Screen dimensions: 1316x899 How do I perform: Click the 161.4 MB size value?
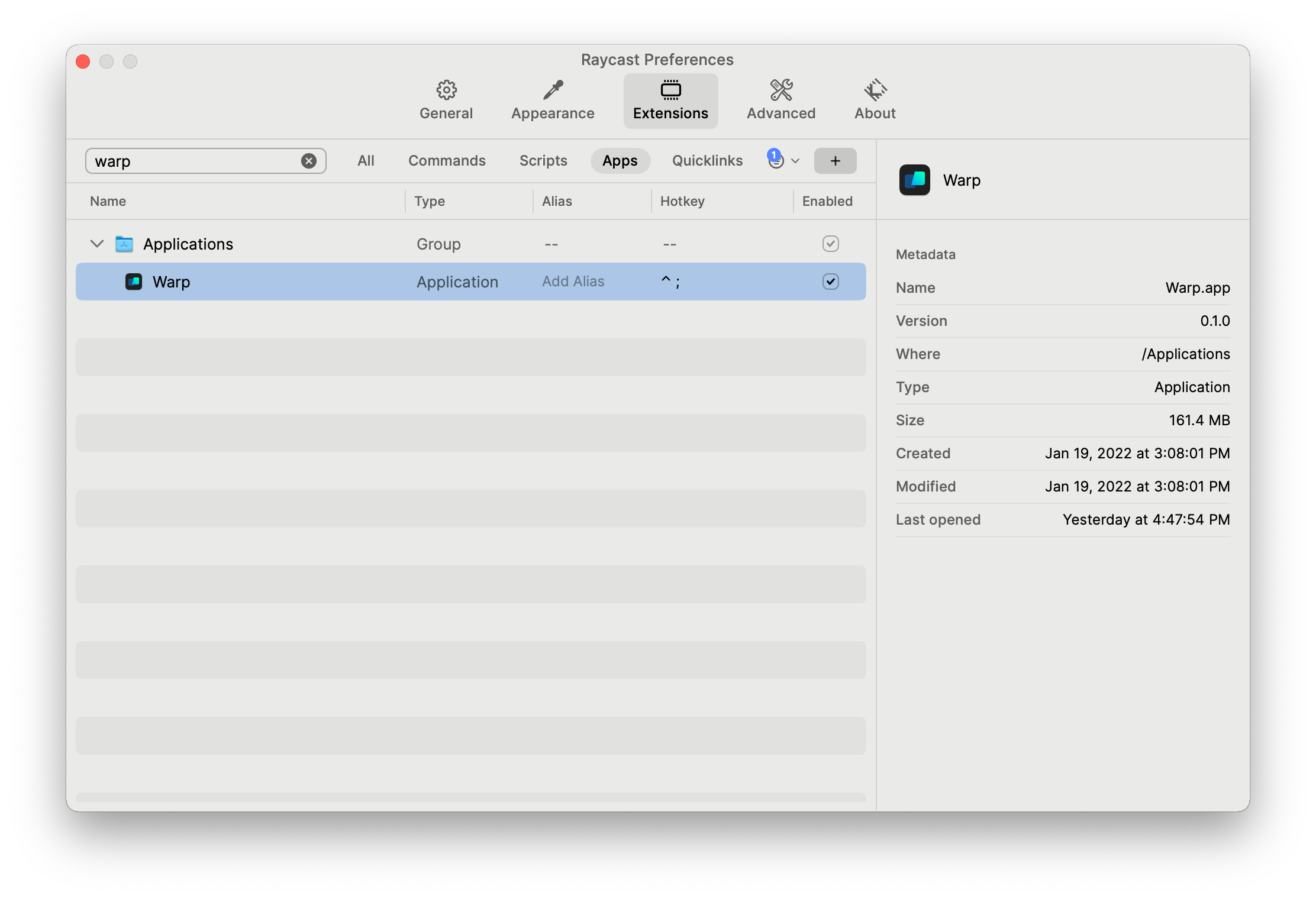tap(1199, 420)
